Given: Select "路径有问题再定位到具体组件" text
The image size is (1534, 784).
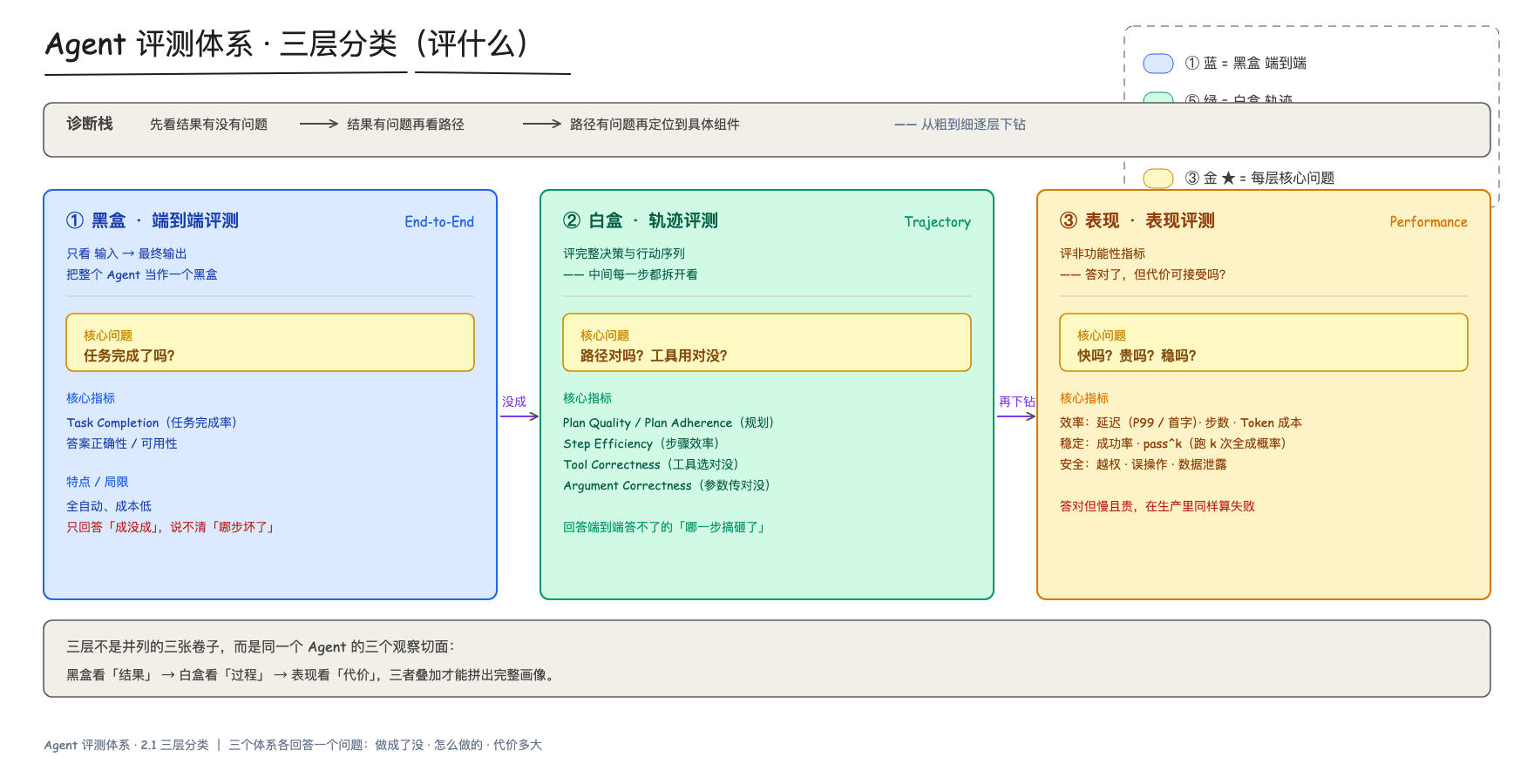Looking at the screenshot, I should click(655, 125).
